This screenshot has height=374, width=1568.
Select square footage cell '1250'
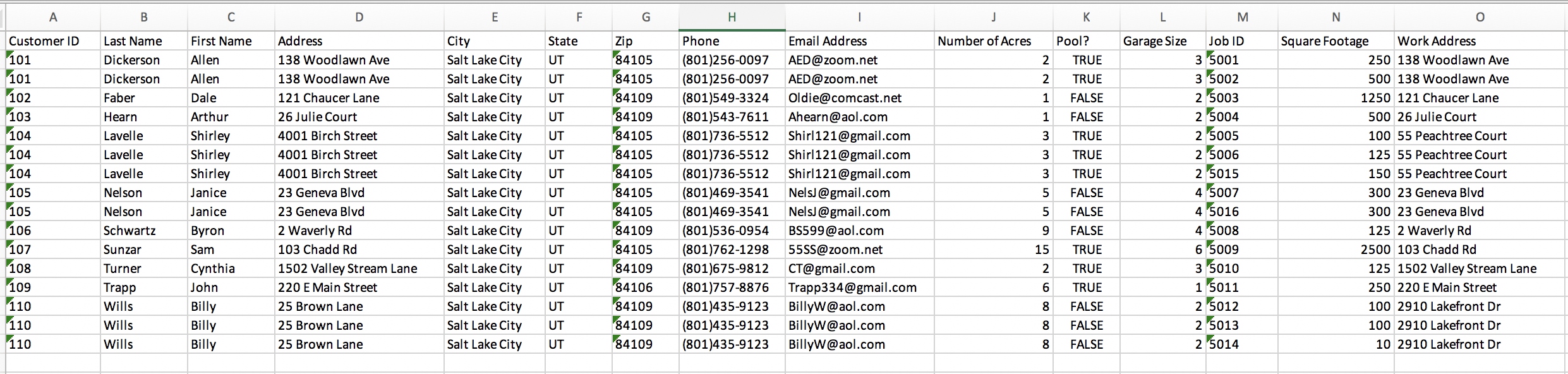pyautogui.click(x=1336, y=98)
